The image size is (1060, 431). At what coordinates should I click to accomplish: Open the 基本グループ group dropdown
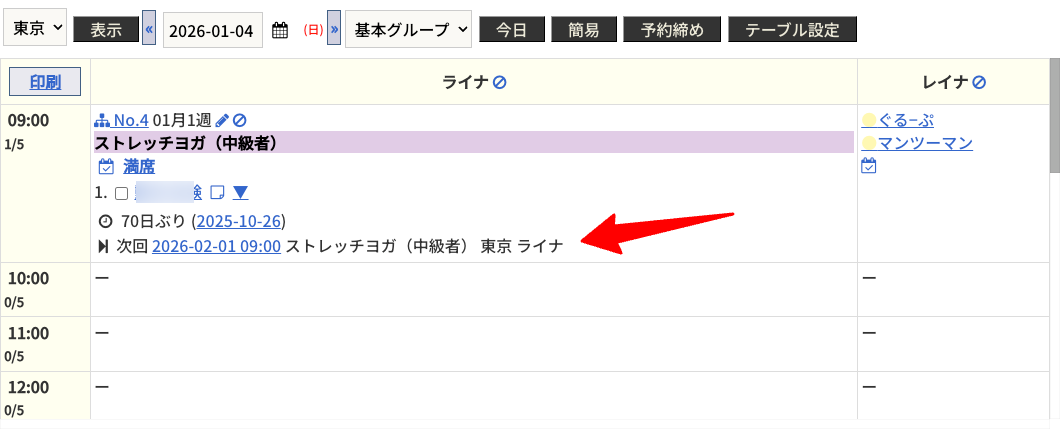pyautogui.click(x=408, y=30)
